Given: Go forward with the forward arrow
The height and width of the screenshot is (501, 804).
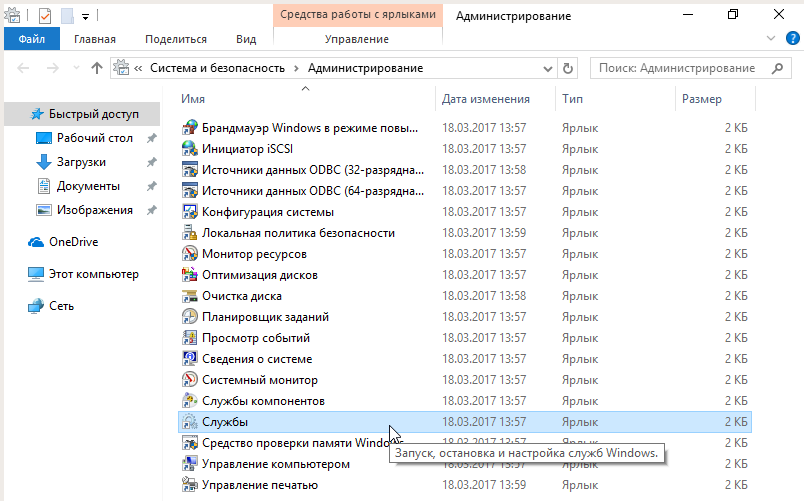Looking at the screenshot, I should tap(53, 68).
